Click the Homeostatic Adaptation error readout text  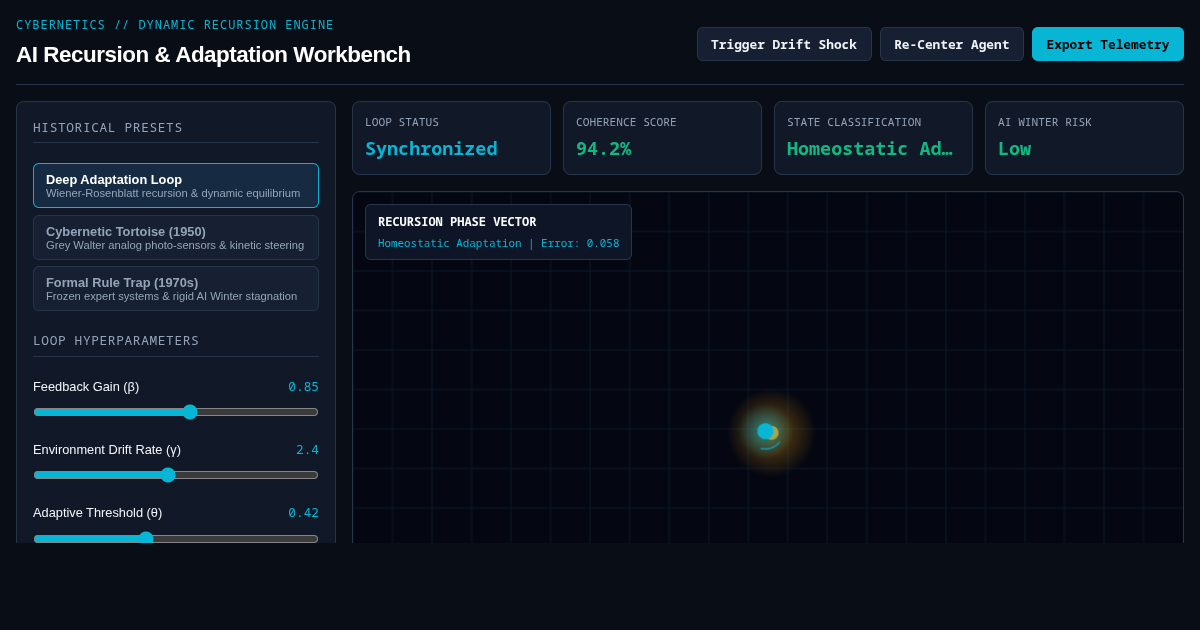click(x=498, y=243)
